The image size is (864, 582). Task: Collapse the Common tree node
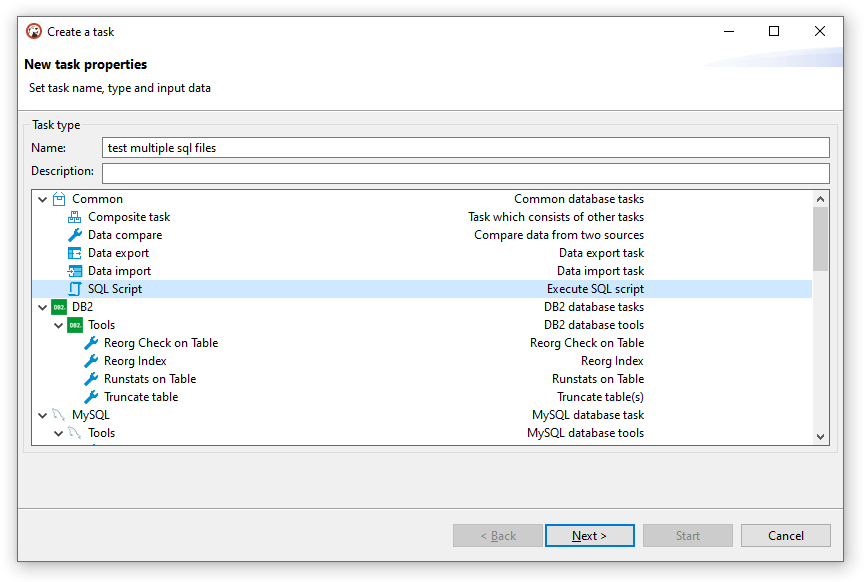point(42,198)
